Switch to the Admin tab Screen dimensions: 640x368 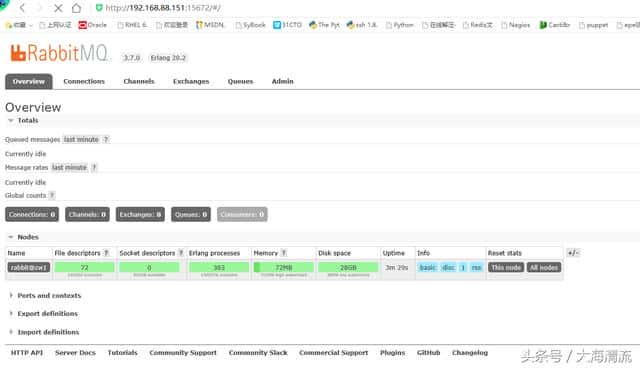point(282,81)
